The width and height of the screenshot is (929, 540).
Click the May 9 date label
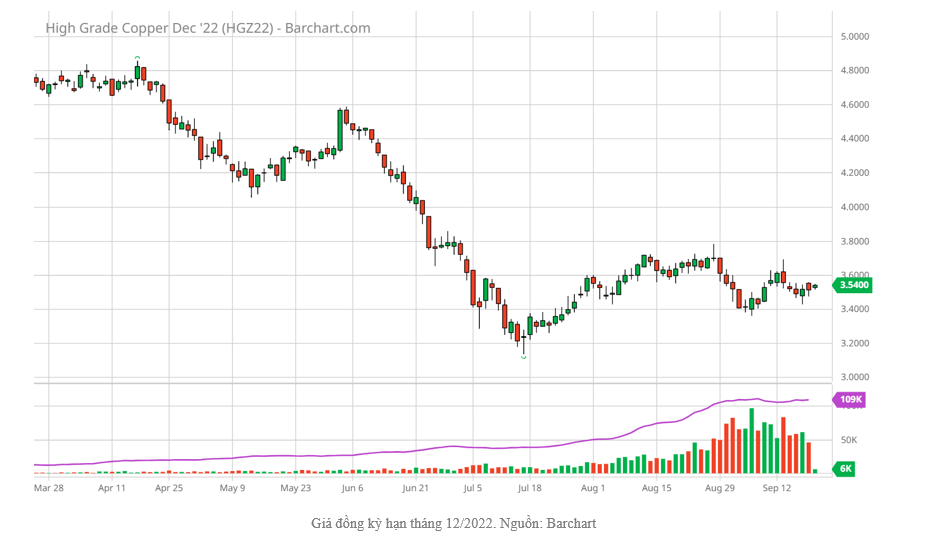tap(232, 488)
